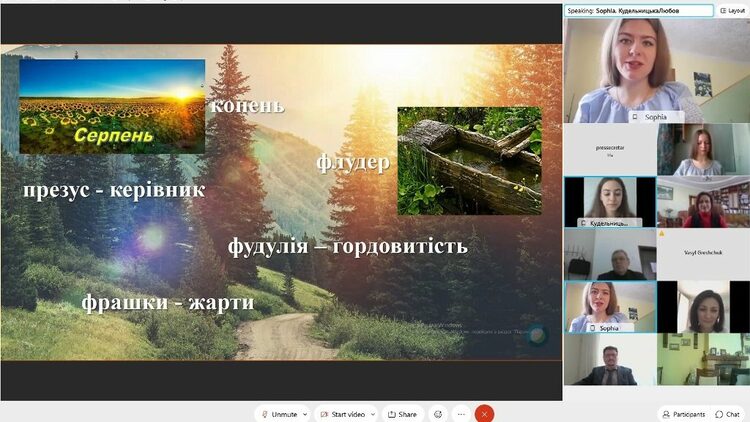The height and width of the screenshot is (422, 750).
Task: Open the Participants panel
Action: 684,414
